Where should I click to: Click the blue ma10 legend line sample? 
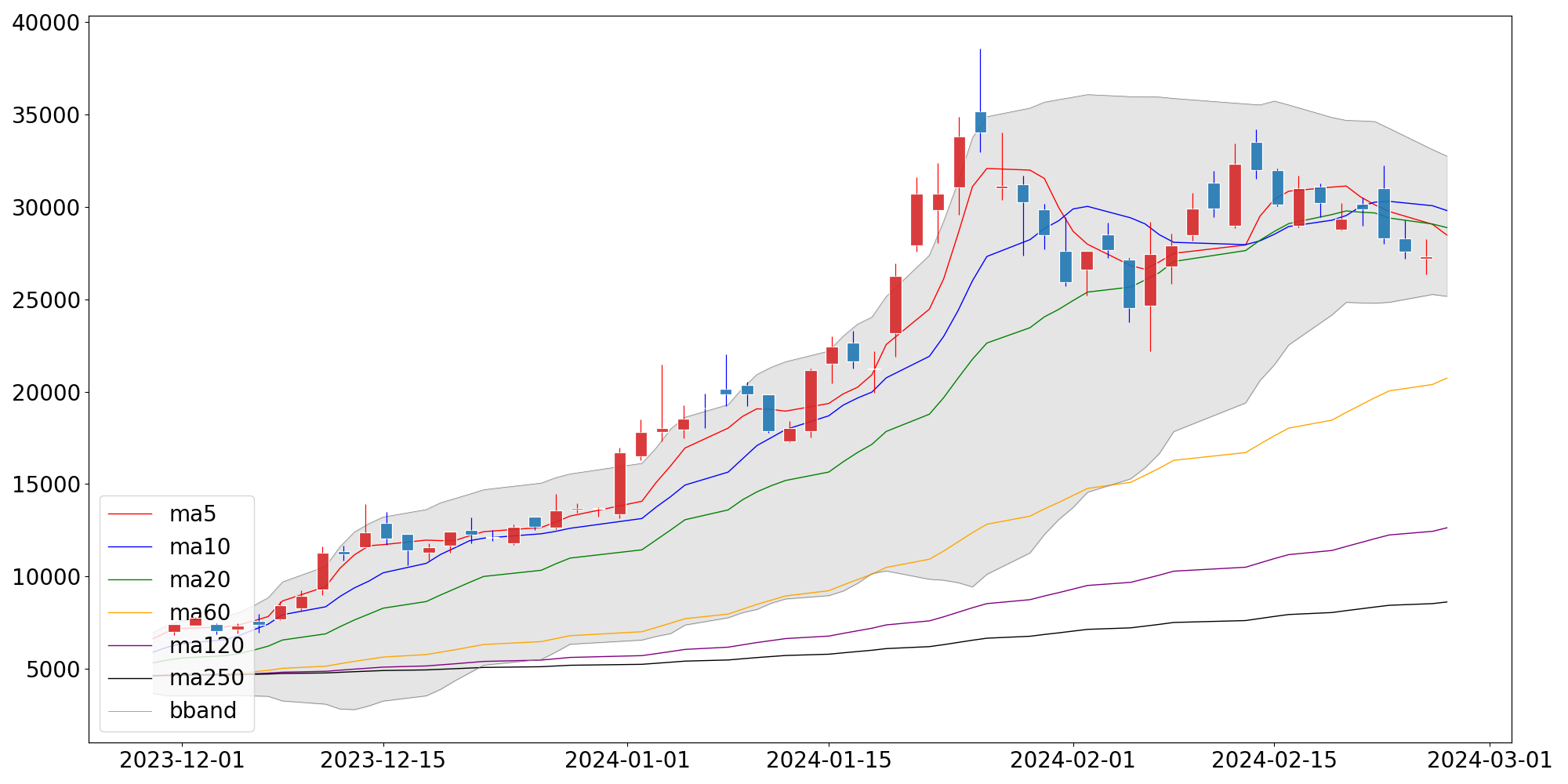130,547
